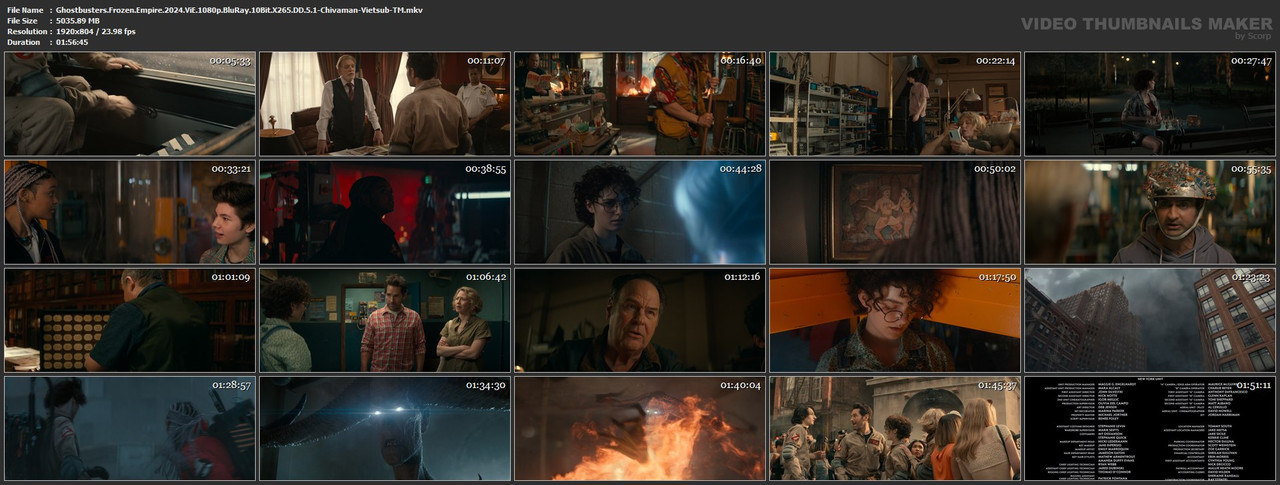Click the thumbnail at 00:22:14
The height and width of the screenshot is (485, 1280).
click(x=895, y=104)
